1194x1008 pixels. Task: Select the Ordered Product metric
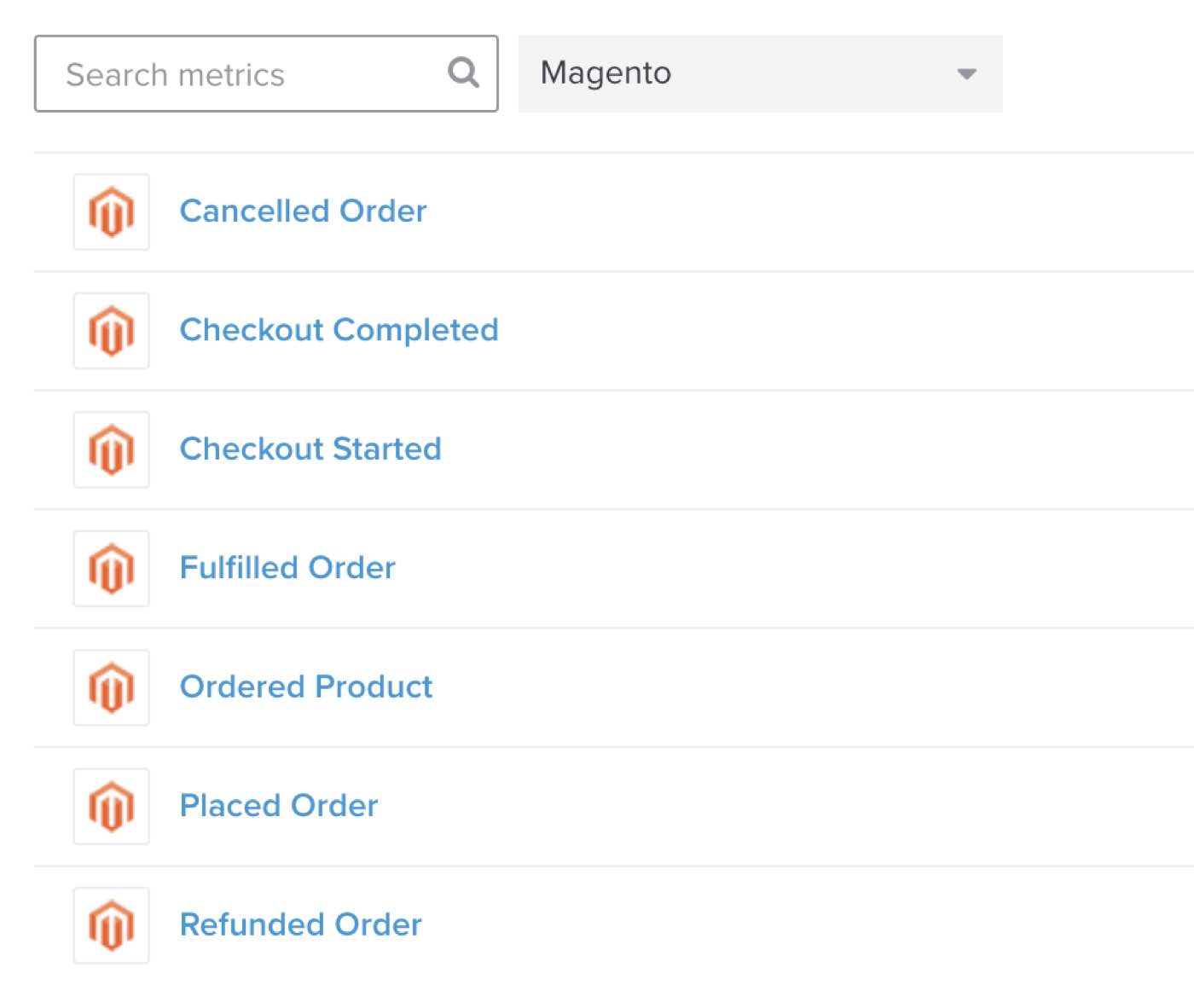(x=305, y=687)
